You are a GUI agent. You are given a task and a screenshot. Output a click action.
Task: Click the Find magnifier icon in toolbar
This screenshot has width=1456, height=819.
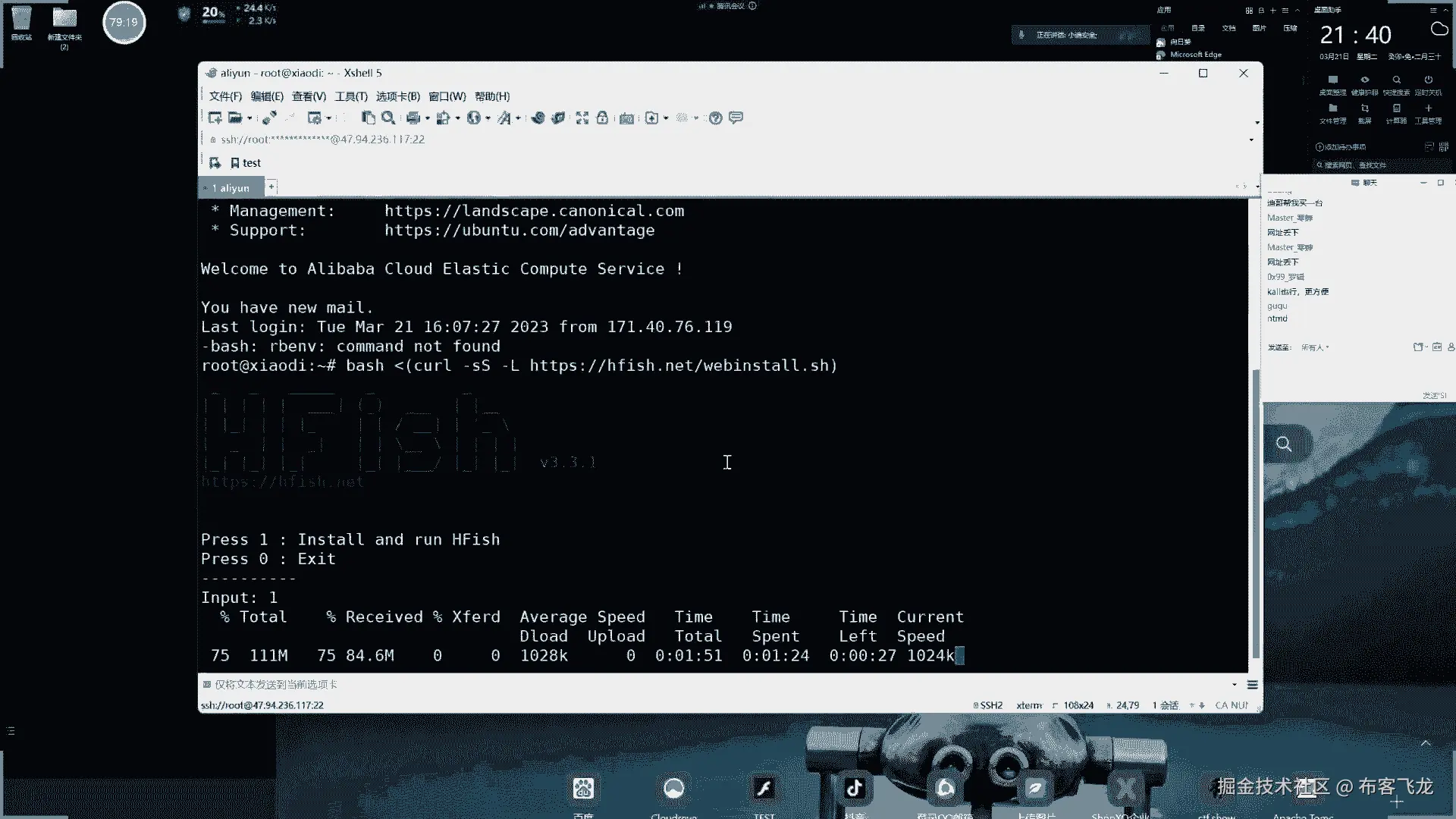[388, 118]
